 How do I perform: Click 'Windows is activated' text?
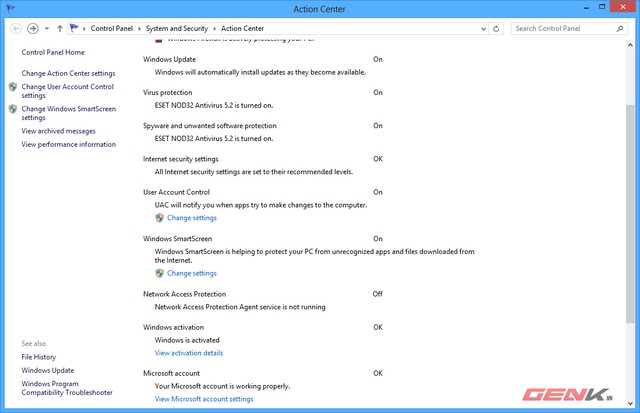point(187,340)
